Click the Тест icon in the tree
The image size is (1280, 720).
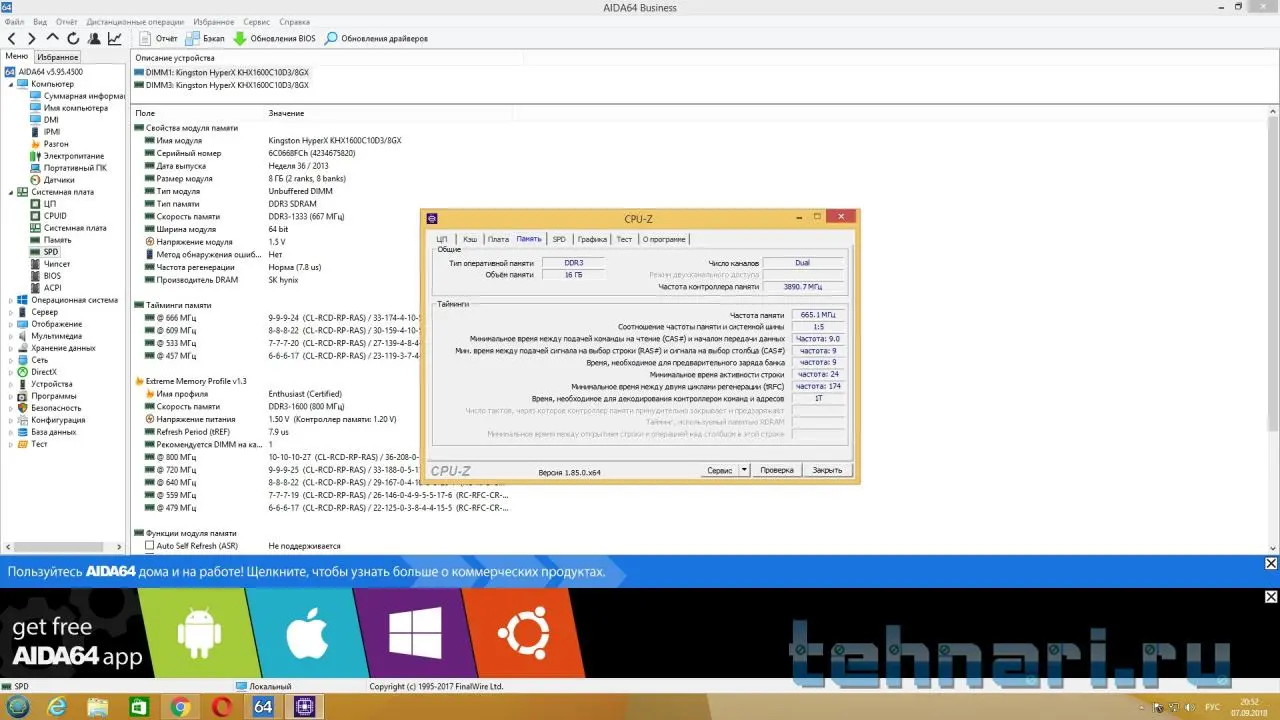(x=23, y=444)
